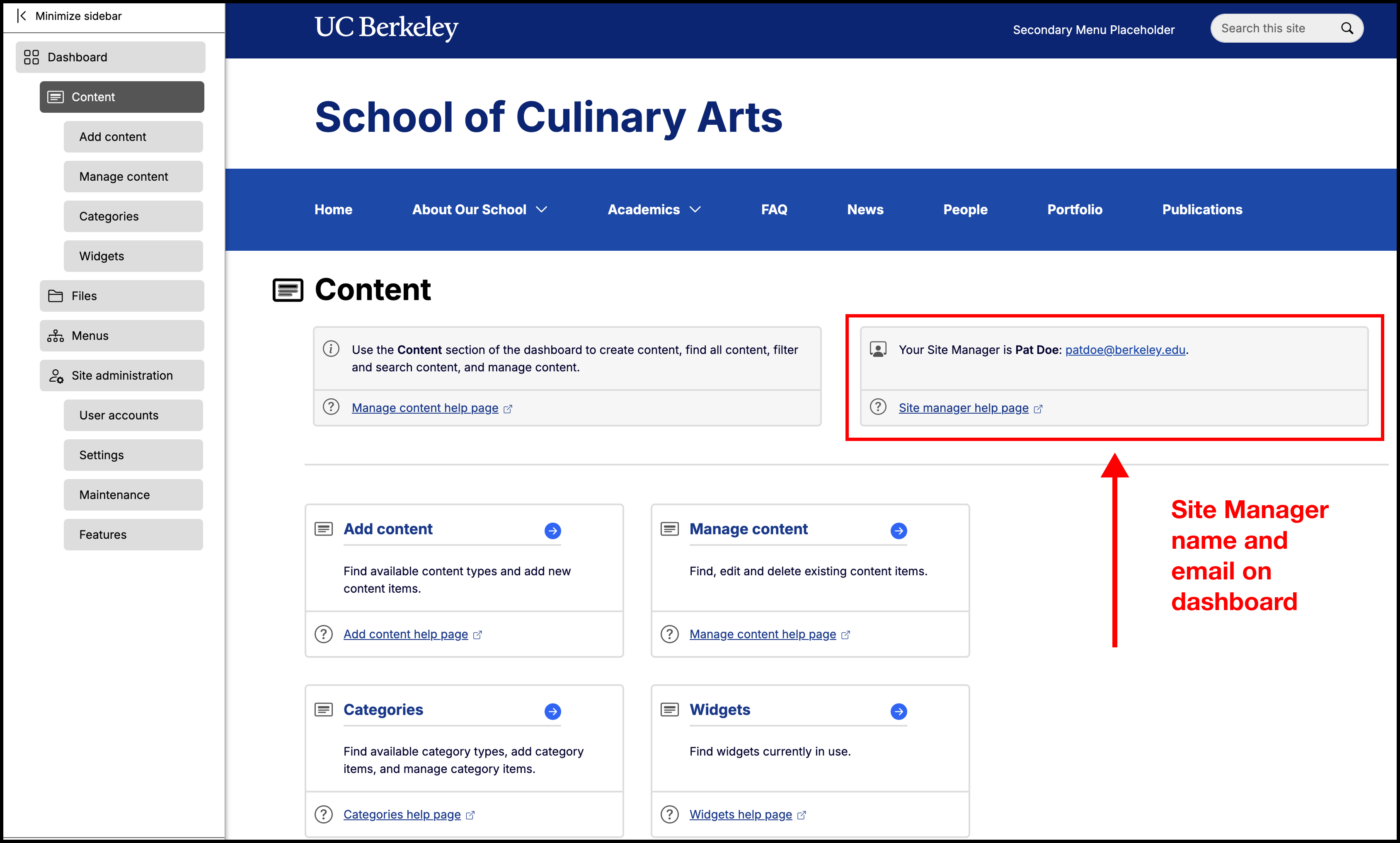Click the Dashboard grid icon
Screen dimensions: 1400x843
click(x=31, y=57)
